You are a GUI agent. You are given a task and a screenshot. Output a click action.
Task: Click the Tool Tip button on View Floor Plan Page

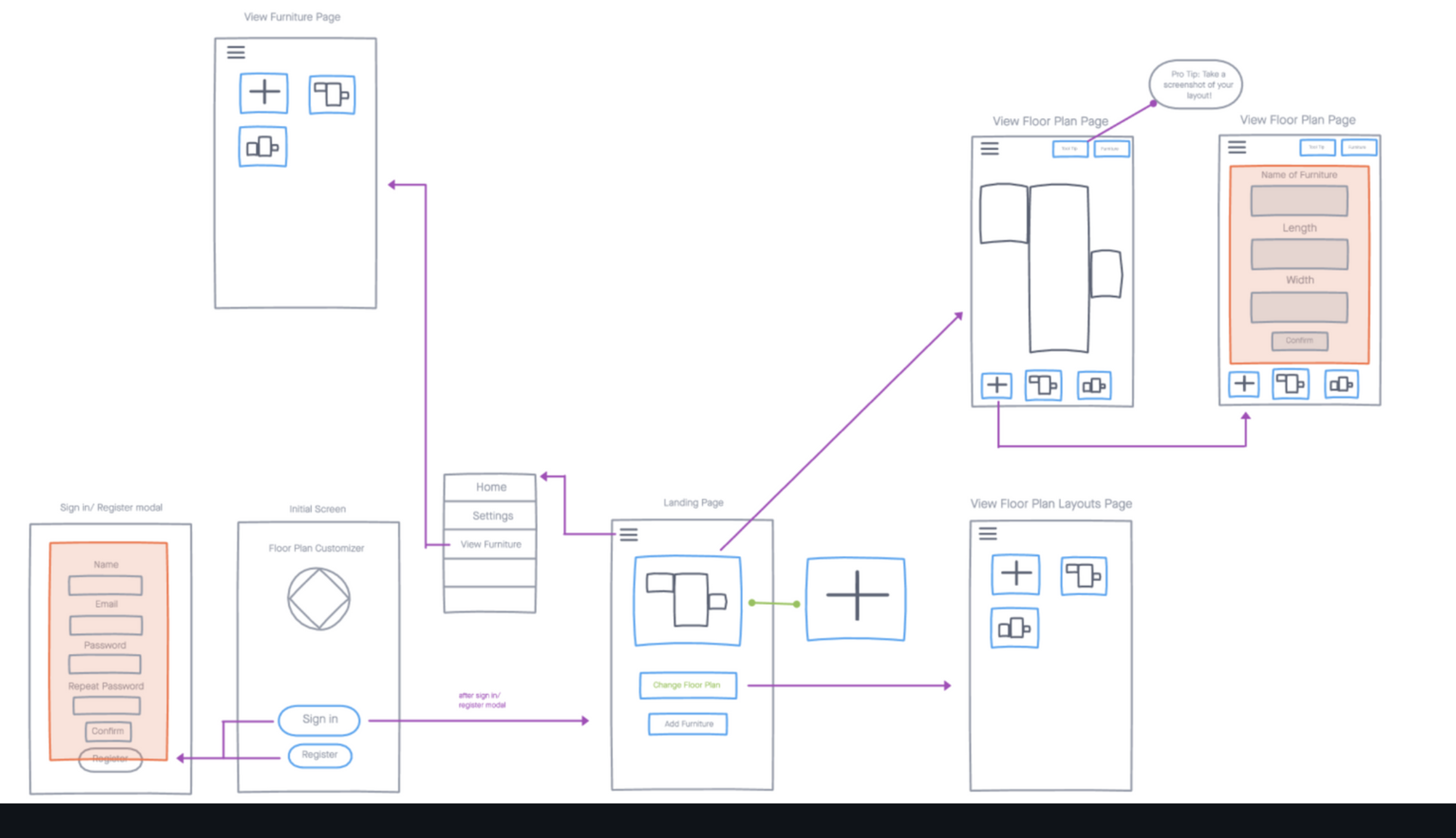click(x=1070, y=149)
